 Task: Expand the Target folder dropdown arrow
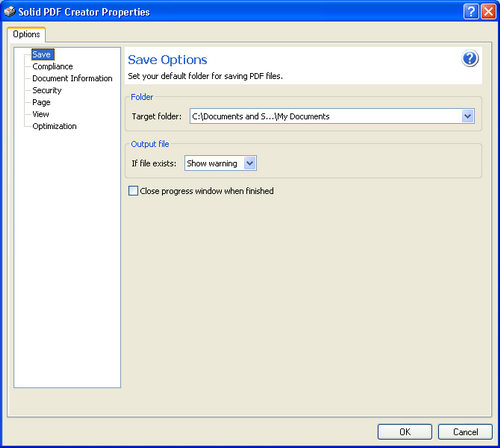pos(468,116)
